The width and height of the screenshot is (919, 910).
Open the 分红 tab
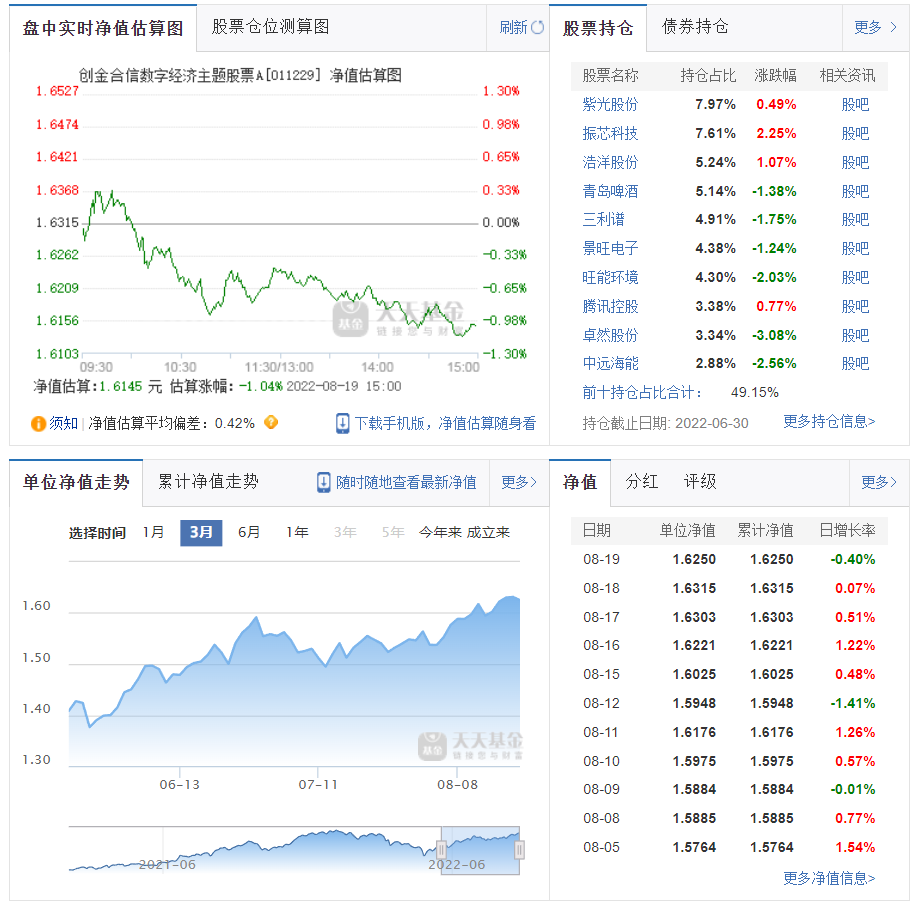tap(641, 482)
